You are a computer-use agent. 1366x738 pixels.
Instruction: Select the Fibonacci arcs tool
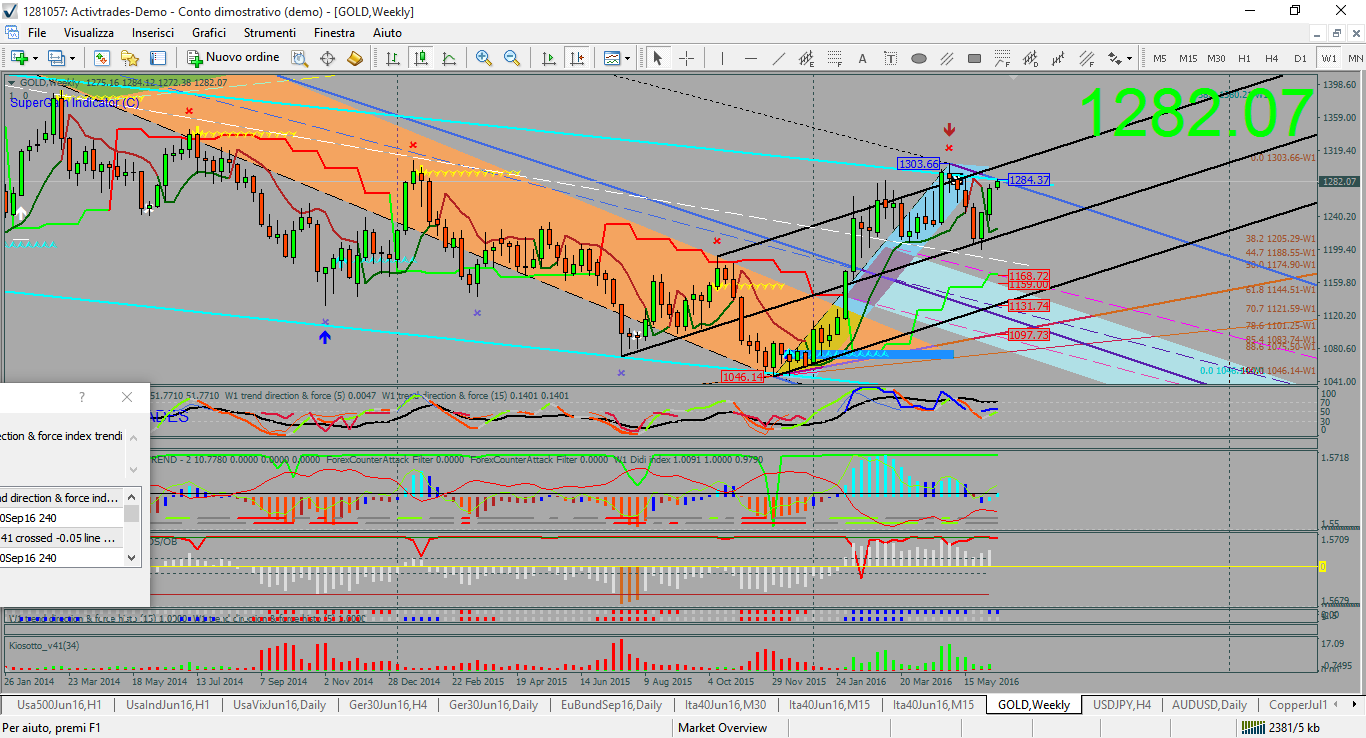pyautogui.click(x=1002, y=58)
